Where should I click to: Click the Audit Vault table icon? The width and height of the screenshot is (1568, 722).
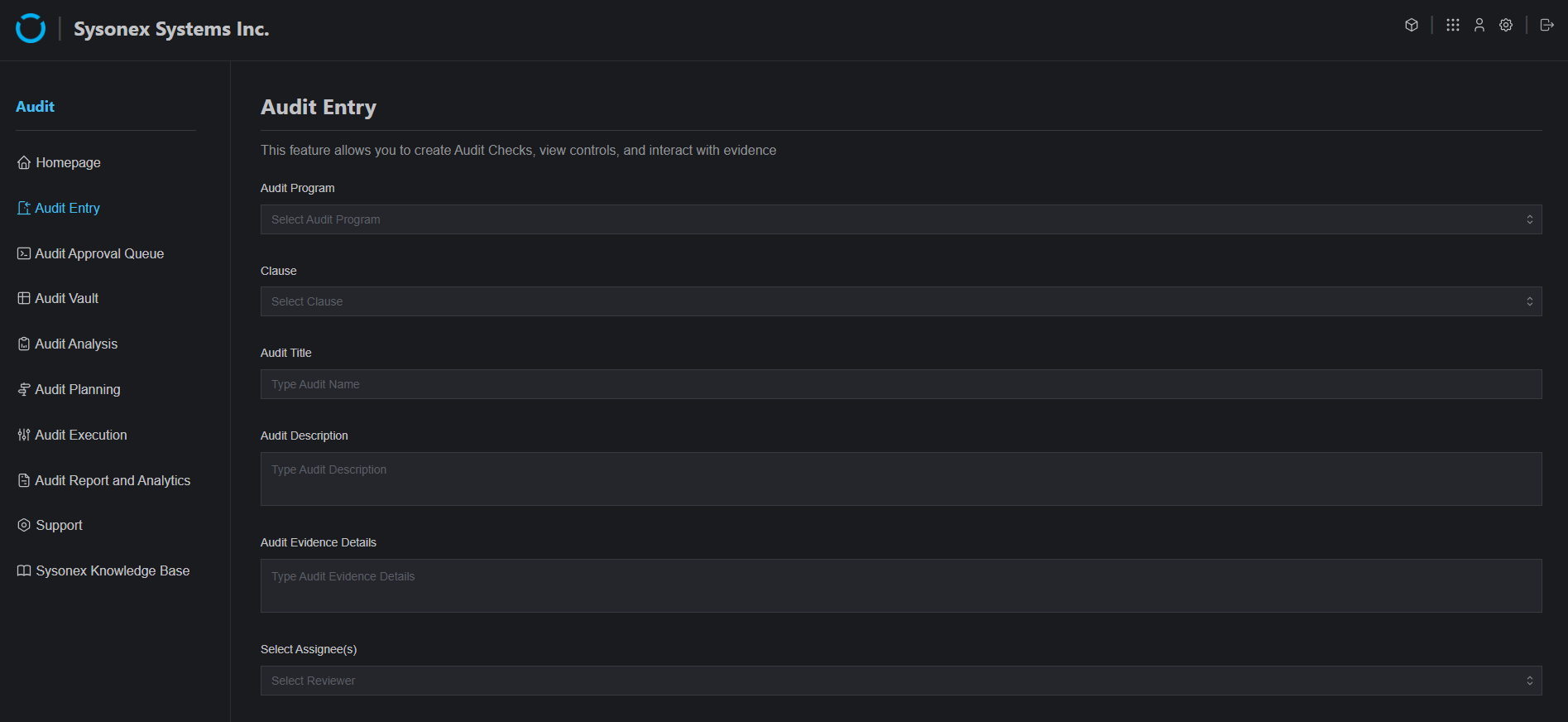click(x=24, y=299)
